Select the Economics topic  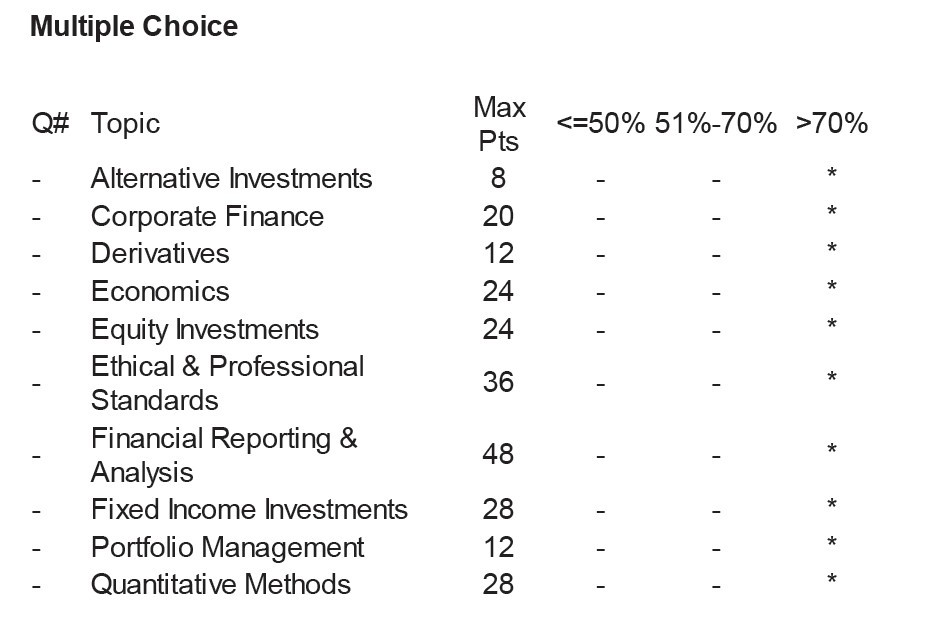coord(160,292)
